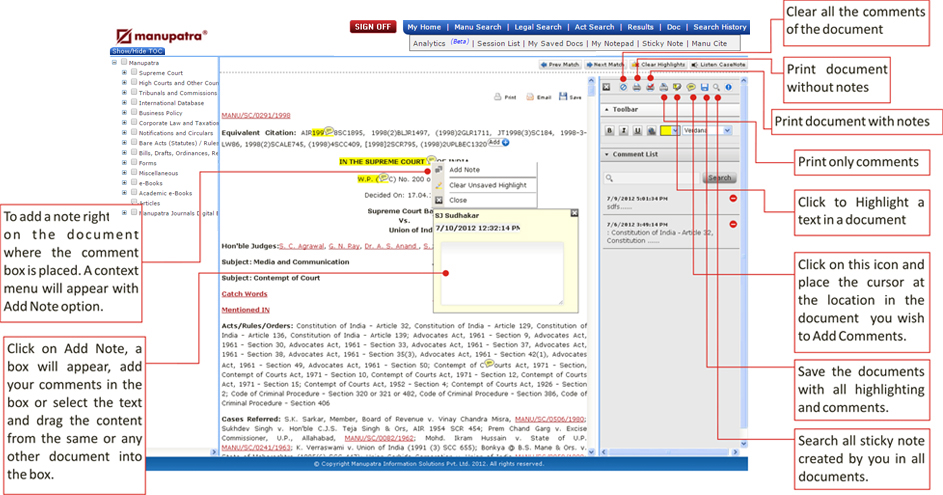Toggle Italic formatting button

(x=624, y=131)
